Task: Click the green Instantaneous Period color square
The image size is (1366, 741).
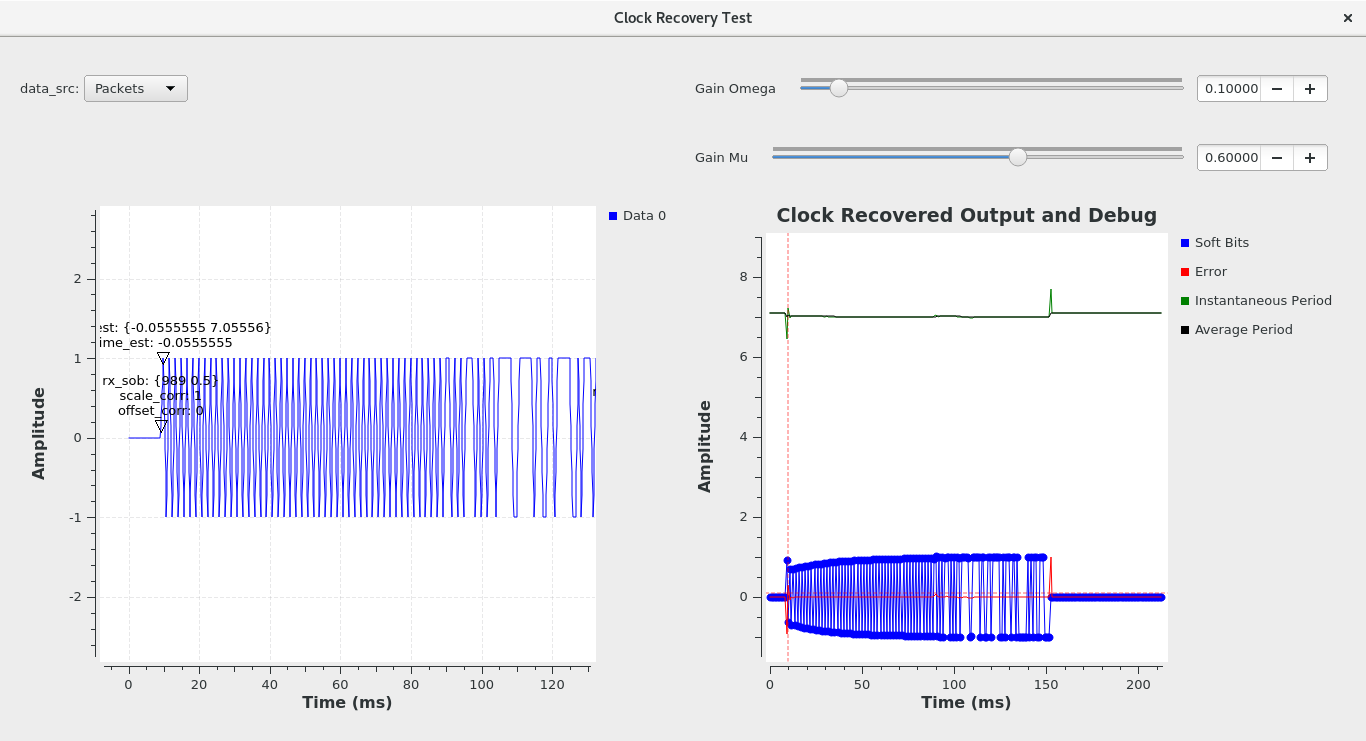Action: (x=1186, y=301)
